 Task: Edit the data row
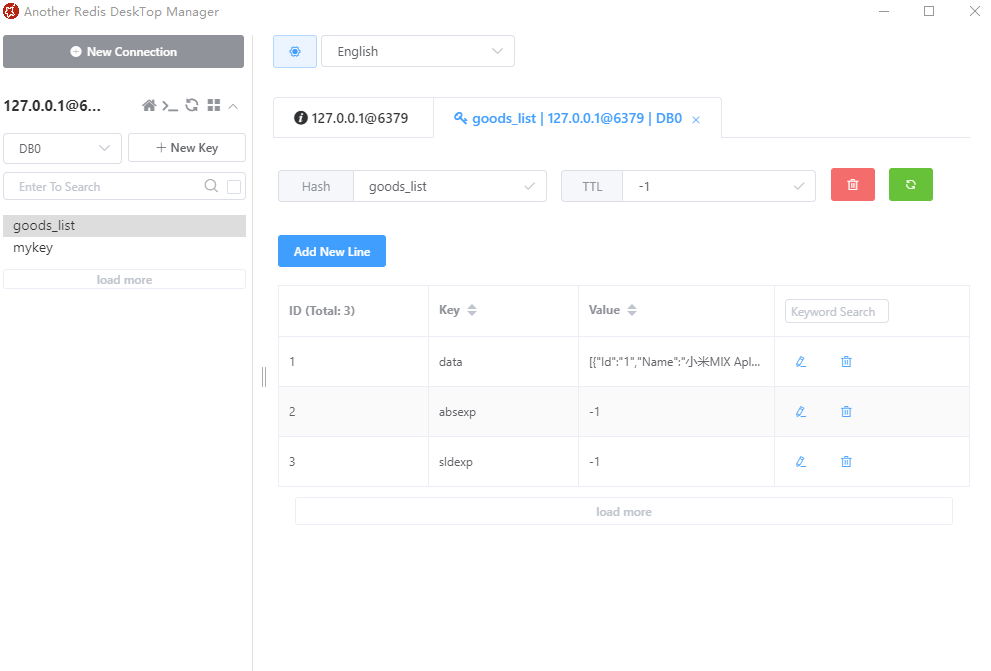coord(801,361)
